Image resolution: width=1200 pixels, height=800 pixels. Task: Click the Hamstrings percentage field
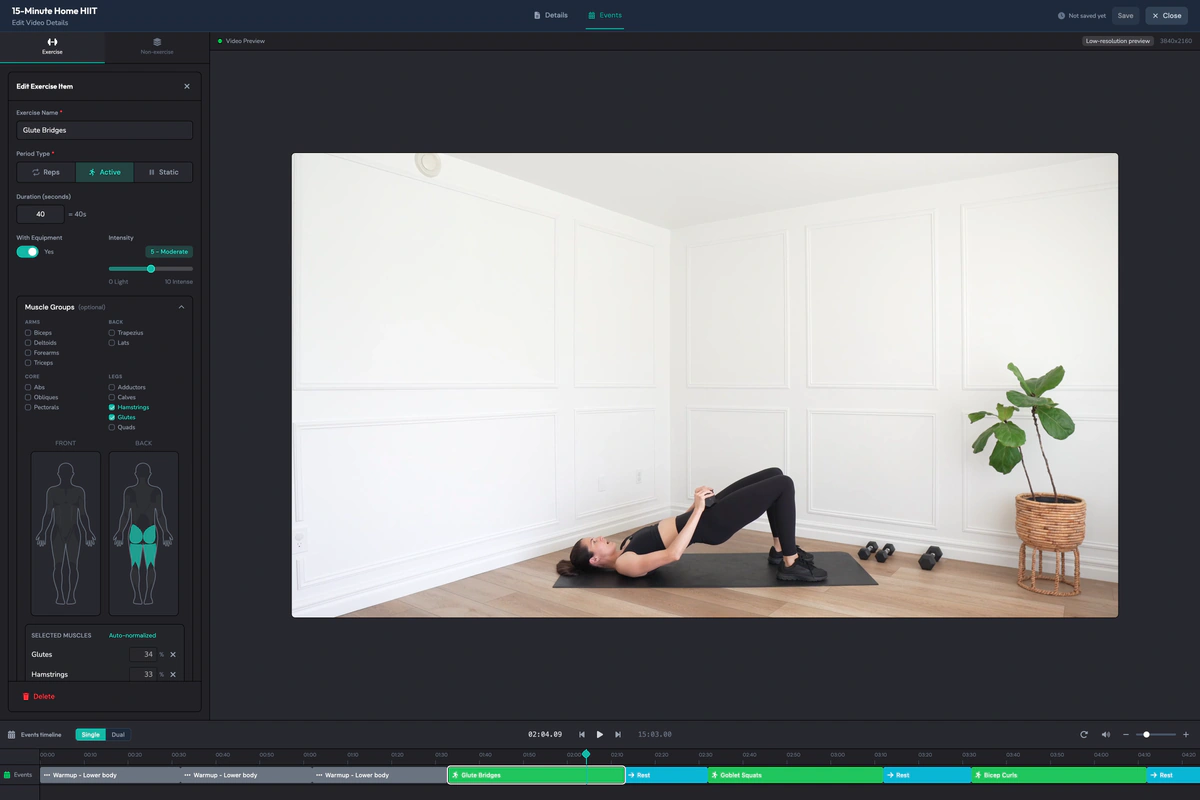(x=143, y=674)
